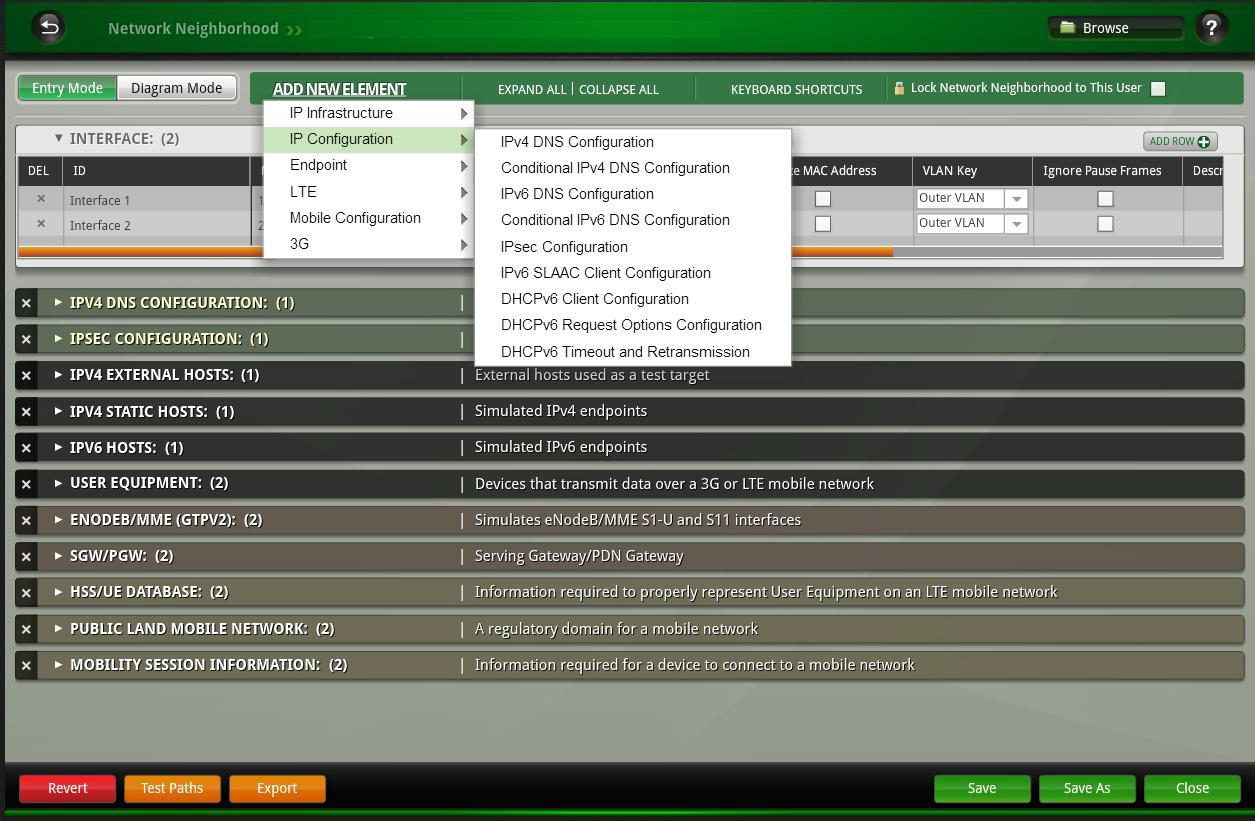Open the help question mark icon

point(1210,28)
